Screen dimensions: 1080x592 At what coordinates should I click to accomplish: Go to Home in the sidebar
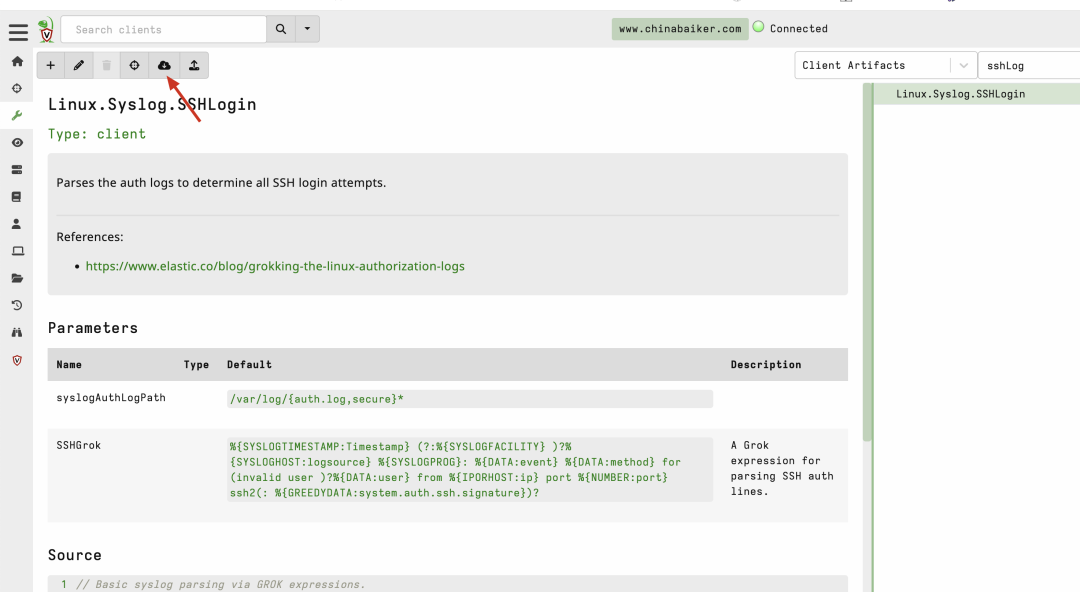coord(17,62)
